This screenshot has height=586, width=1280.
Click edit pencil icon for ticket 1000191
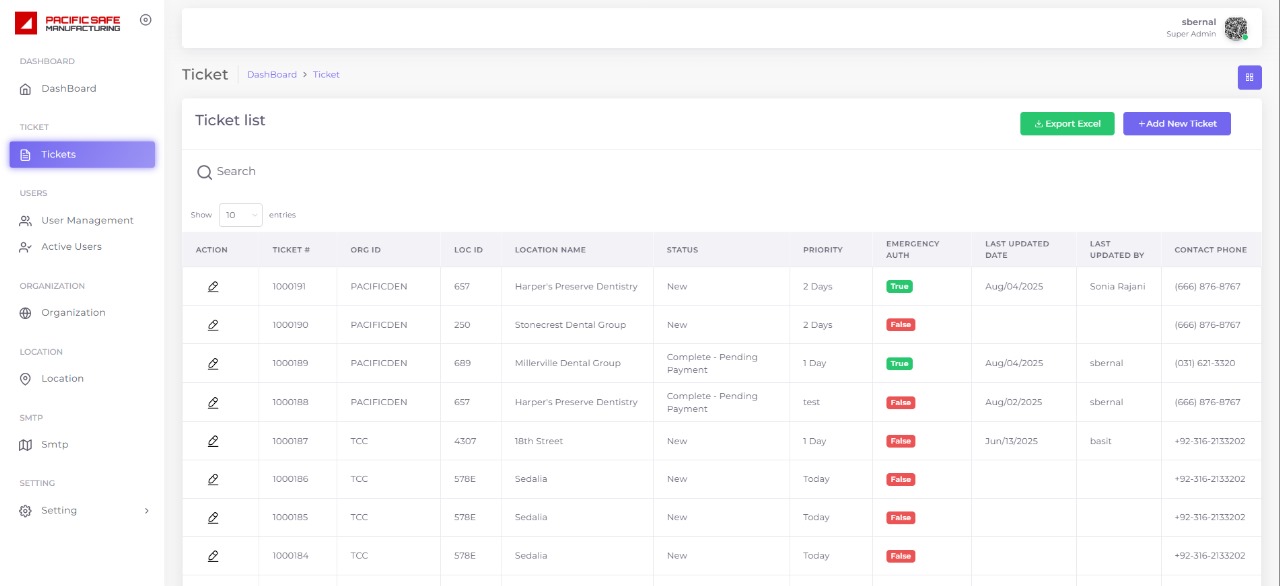click(212, 287)
